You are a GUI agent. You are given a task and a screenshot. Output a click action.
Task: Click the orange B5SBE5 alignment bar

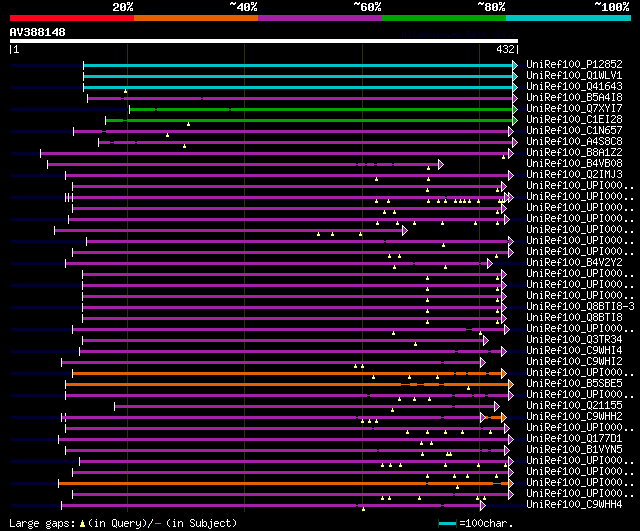(287, 384)
